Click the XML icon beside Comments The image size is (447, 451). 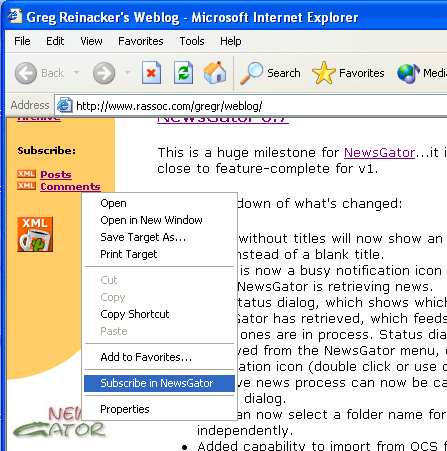26,186
